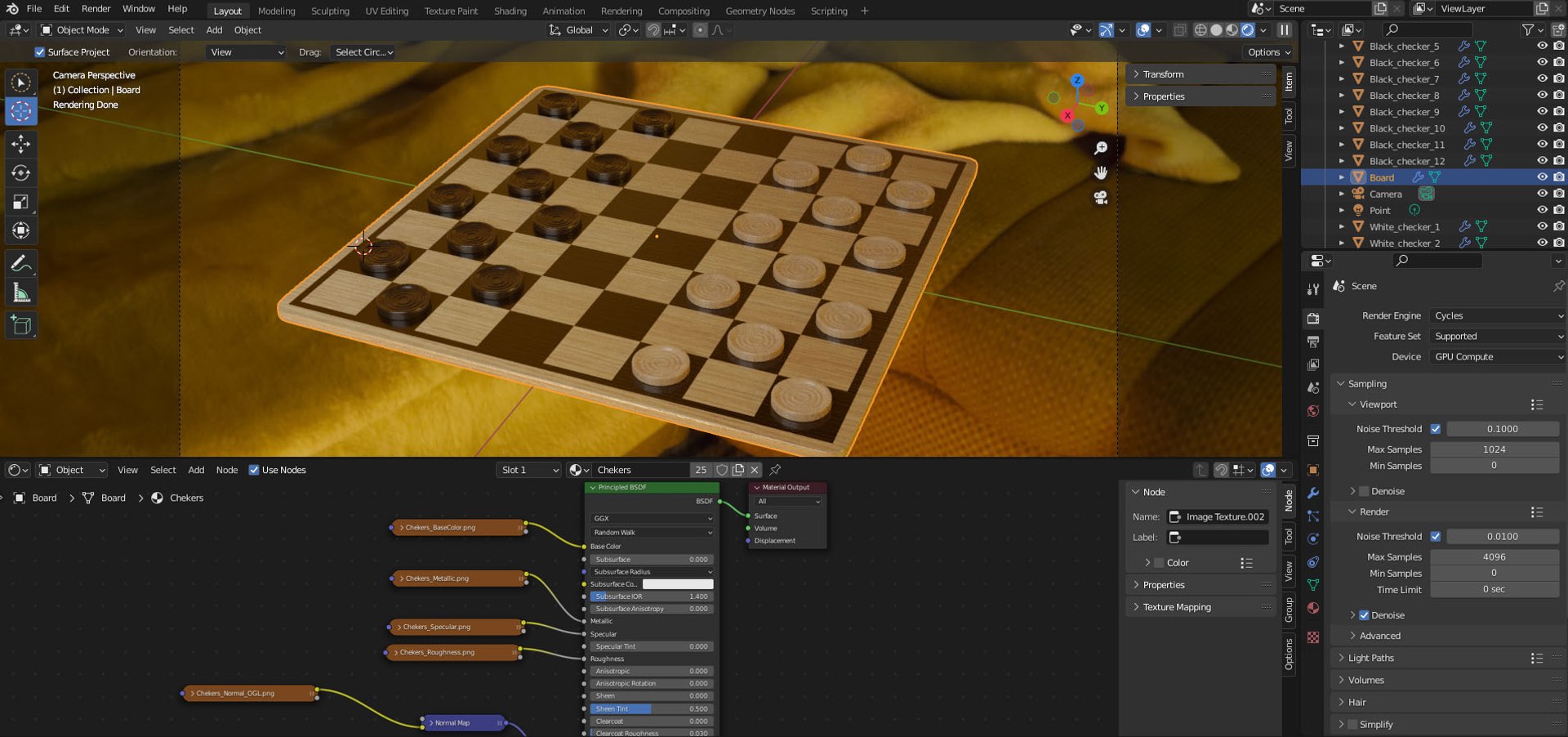Click the Options button in the viewport header

pyautogui.click(x=1269, y=52)
